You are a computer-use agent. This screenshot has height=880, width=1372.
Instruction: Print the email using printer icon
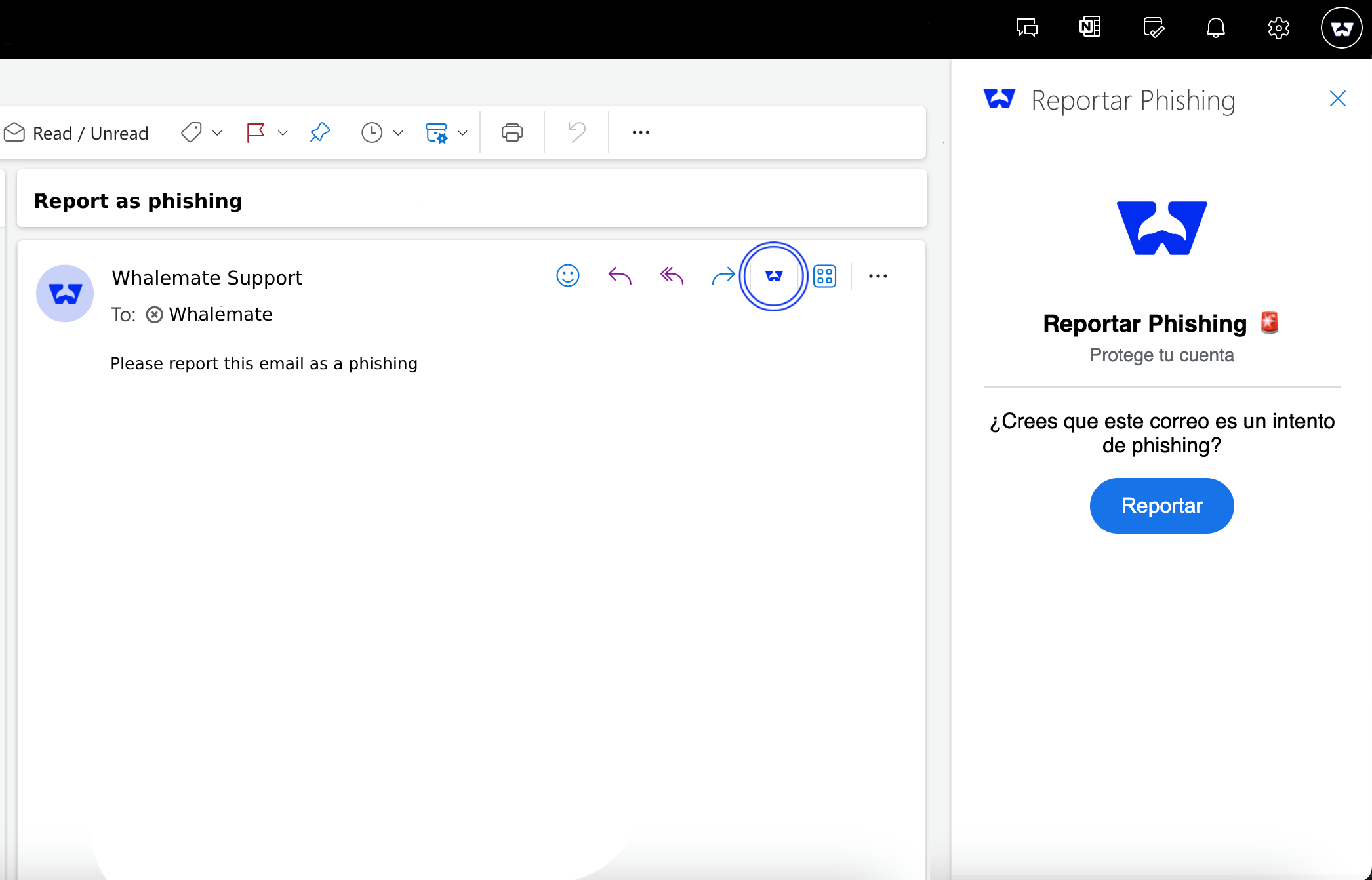(512, 132)
